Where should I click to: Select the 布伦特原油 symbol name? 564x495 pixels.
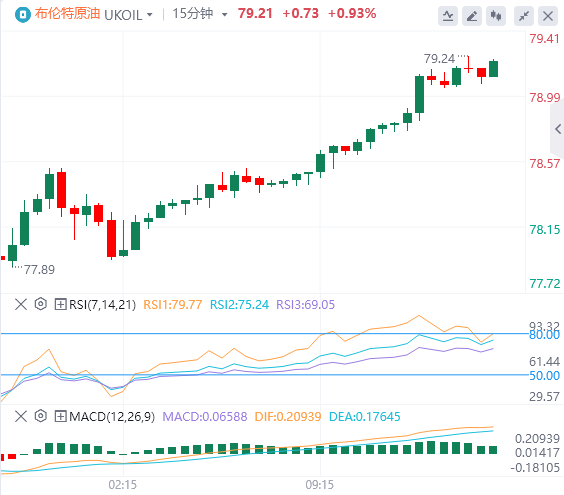click(67, 14)
